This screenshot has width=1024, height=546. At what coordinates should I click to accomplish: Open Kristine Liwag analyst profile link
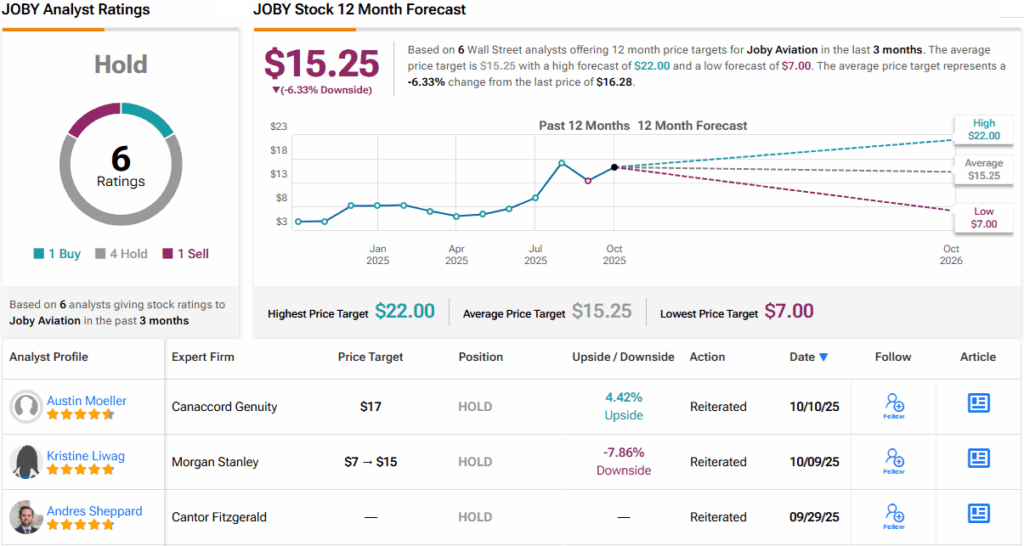[x=86, y=456]
